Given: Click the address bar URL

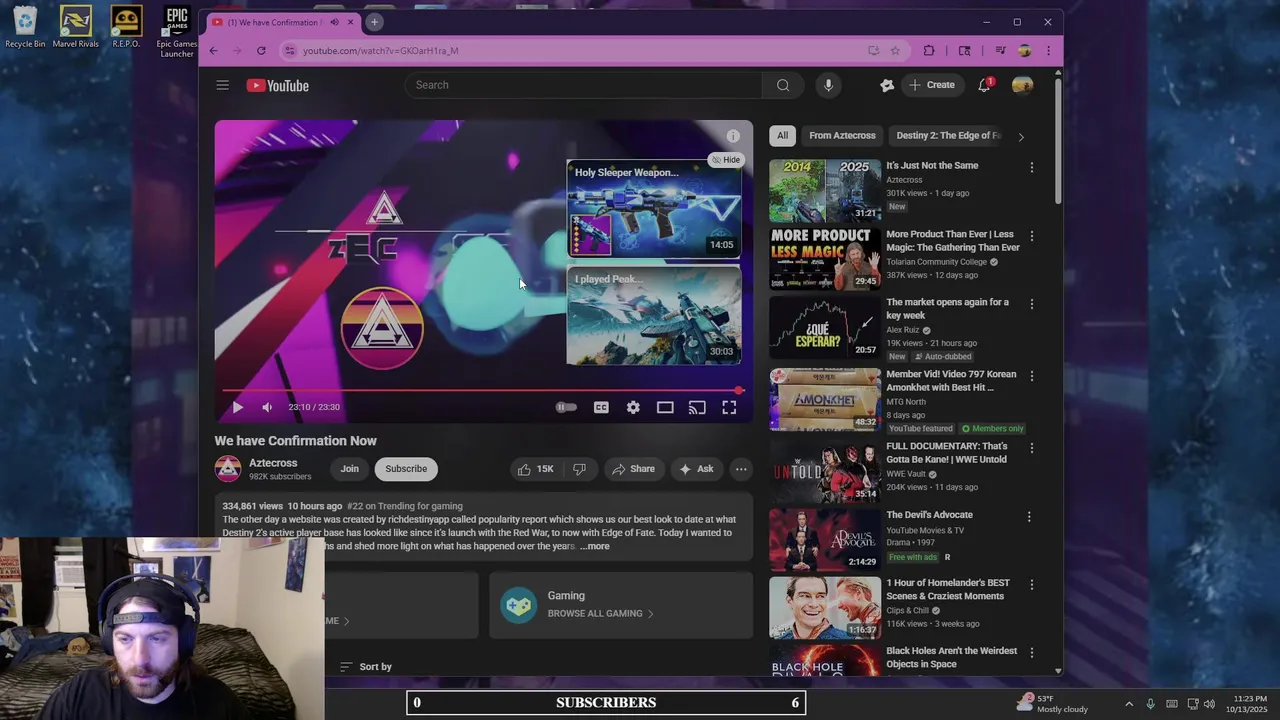Looking at the screenshot, I should (380, 51).
